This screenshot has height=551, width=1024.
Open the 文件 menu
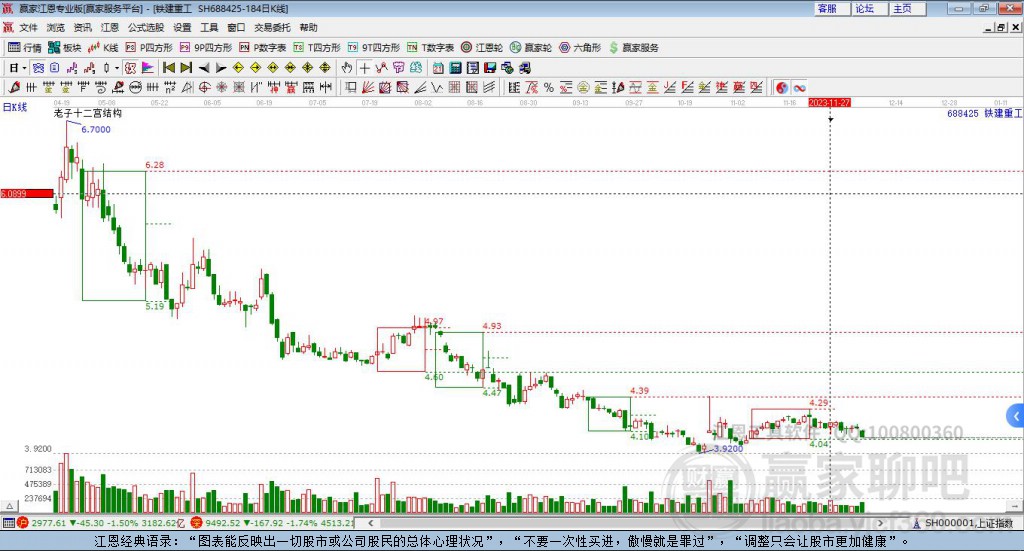[28, 27]
